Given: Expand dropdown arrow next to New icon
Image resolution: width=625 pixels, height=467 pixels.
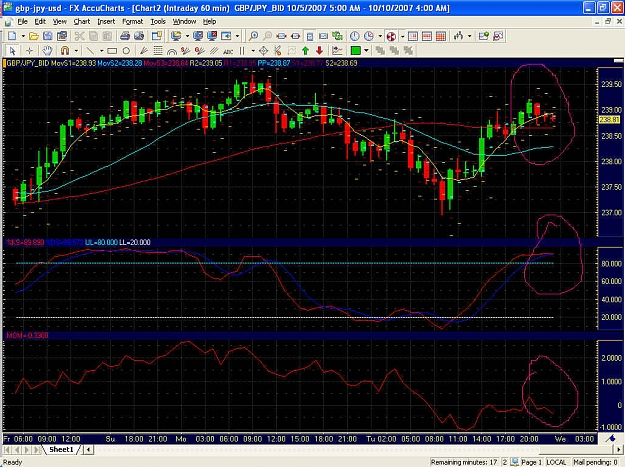Looking at the screenshot, I should pyautogui.click(x=23, y=36).
